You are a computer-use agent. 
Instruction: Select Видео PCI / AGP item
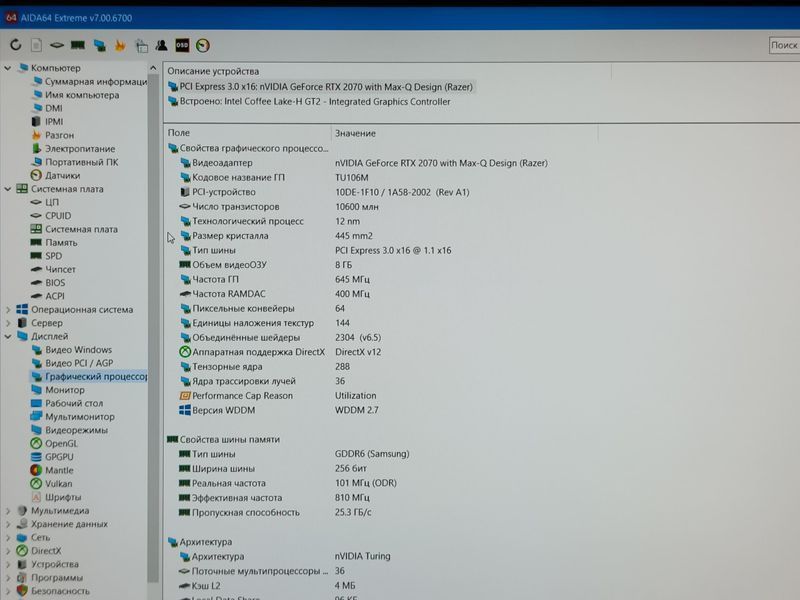pyautogui.click(x=72, y=363)
